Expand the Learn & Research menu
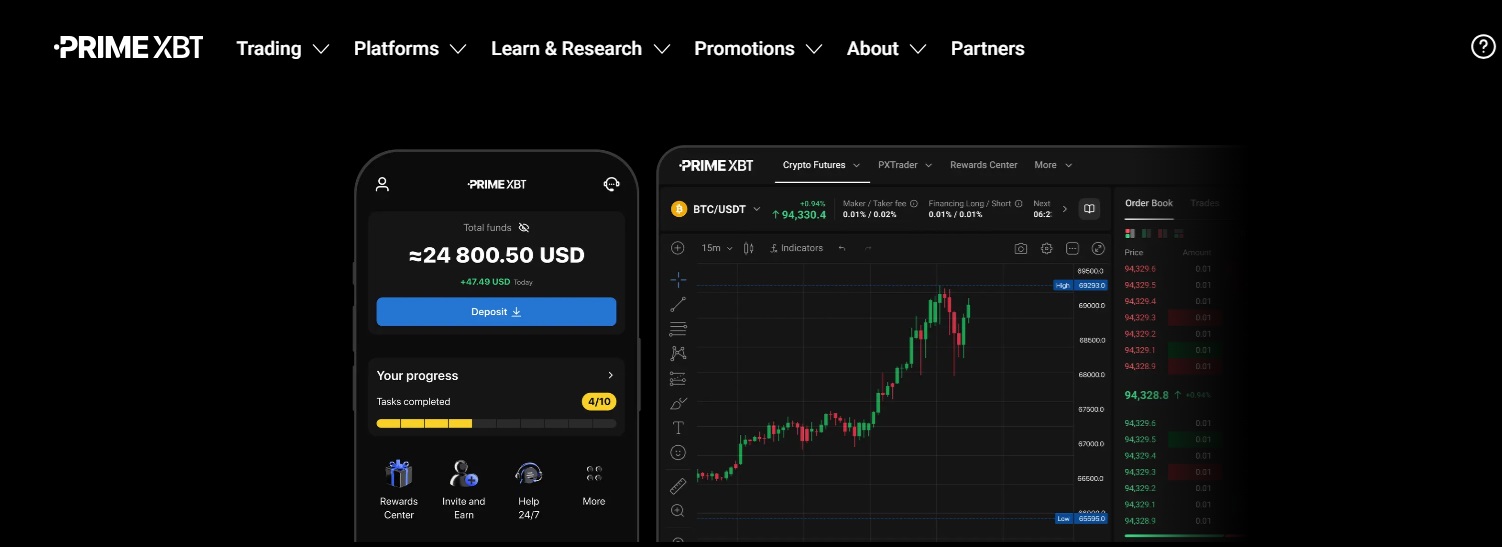Screen dimensions: 1502x547 tap(580, 48)
